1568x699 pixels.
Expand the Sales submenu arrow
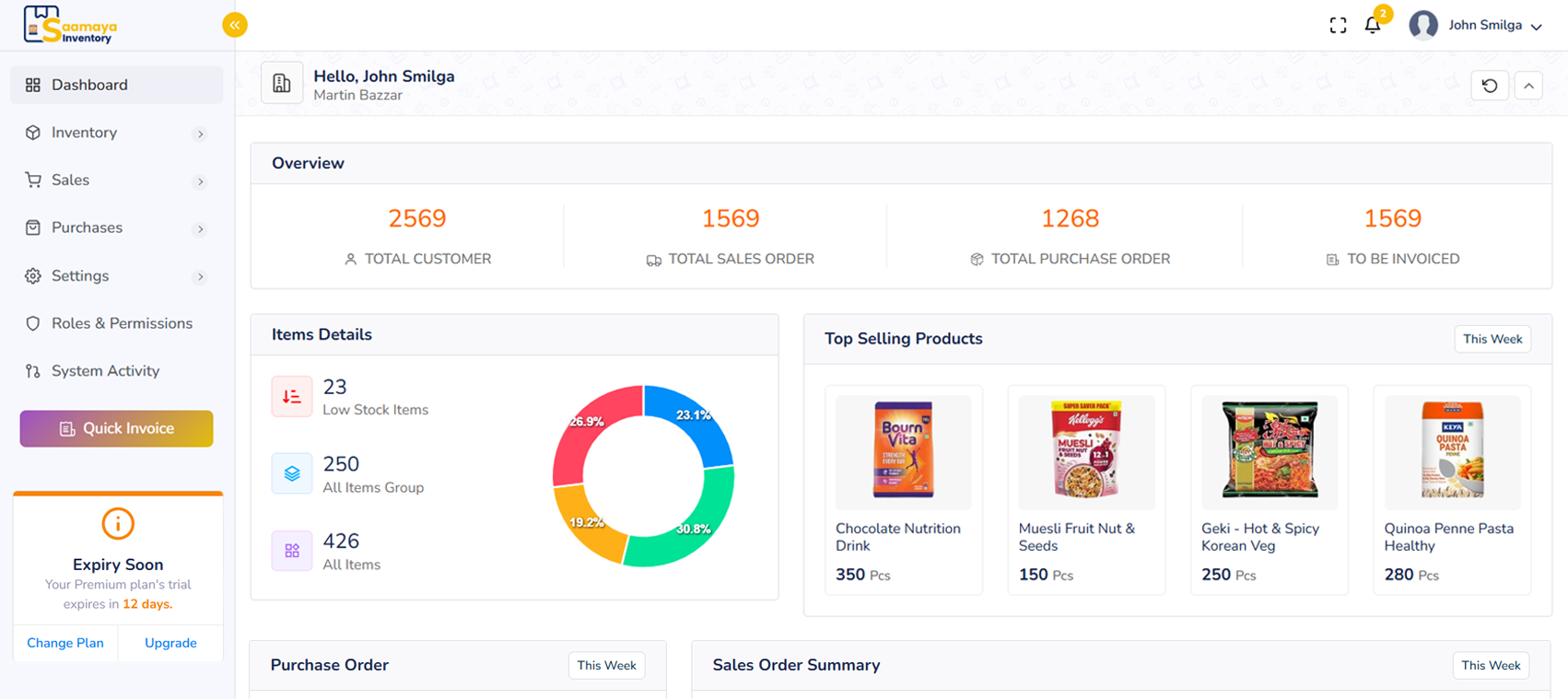pyautogui.click(x=200, y=181)
